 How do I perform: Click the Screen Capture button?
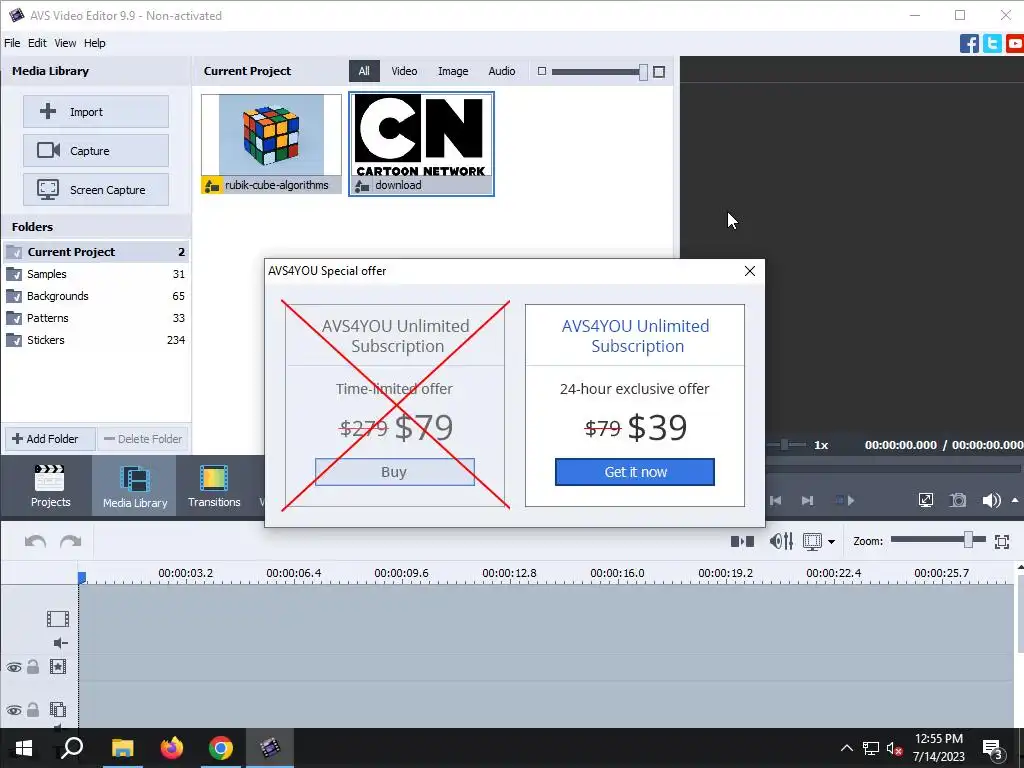[96, 190]
